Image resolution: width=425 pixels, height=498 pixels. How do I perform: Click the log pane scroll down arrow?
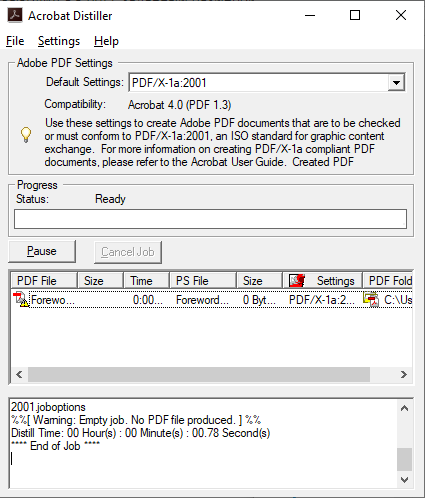[x=404, y=480]
